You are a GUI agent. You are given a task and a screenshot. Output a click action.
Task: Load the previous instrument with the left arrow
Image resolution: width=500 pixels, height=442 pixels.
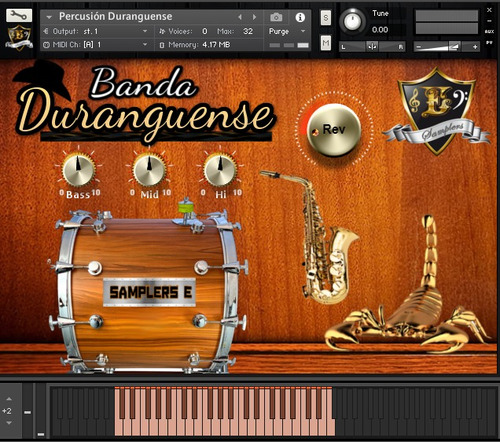coord(240,17)
